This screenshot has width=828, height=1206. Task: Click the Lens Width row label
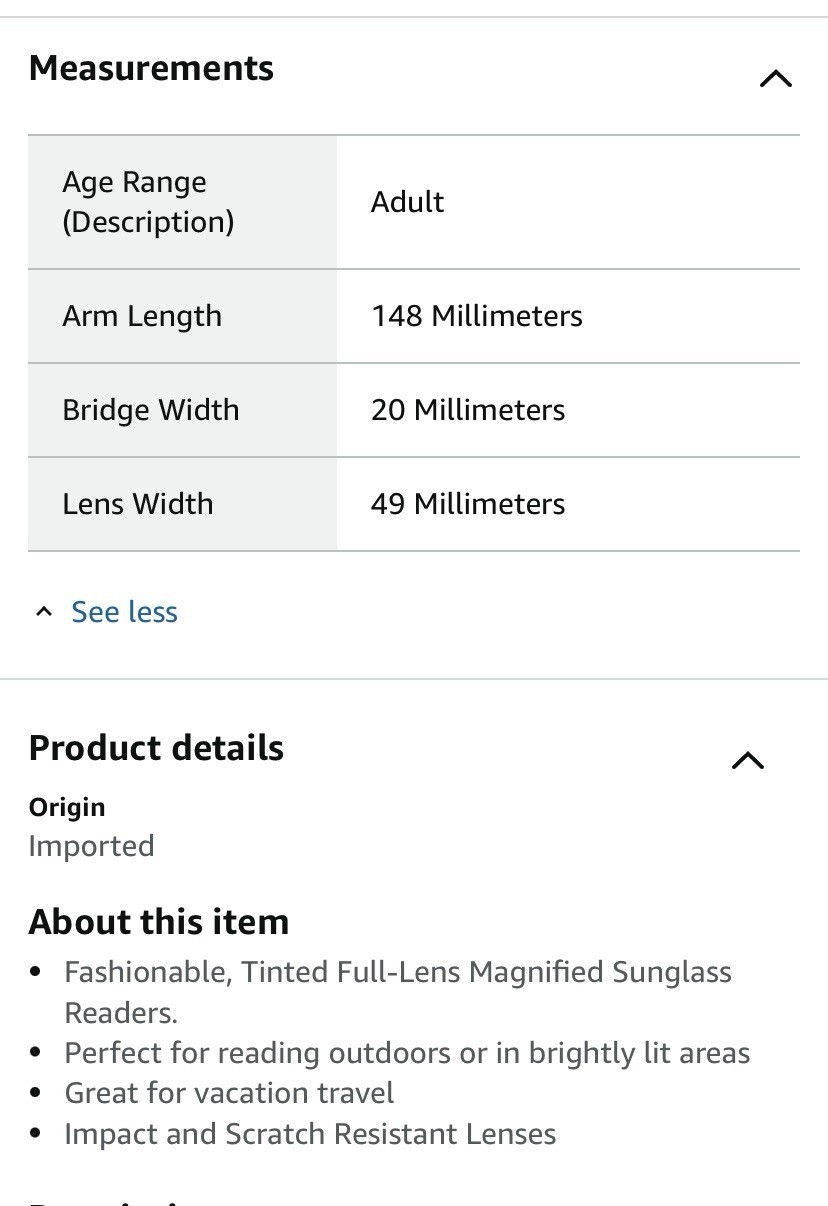click(x=138, y=504)
